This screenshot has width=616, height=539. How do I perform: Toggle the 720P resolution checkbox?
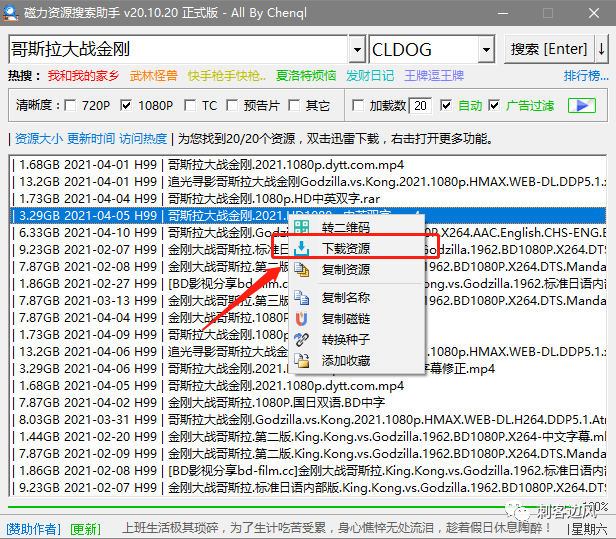[x=70, y=105]
